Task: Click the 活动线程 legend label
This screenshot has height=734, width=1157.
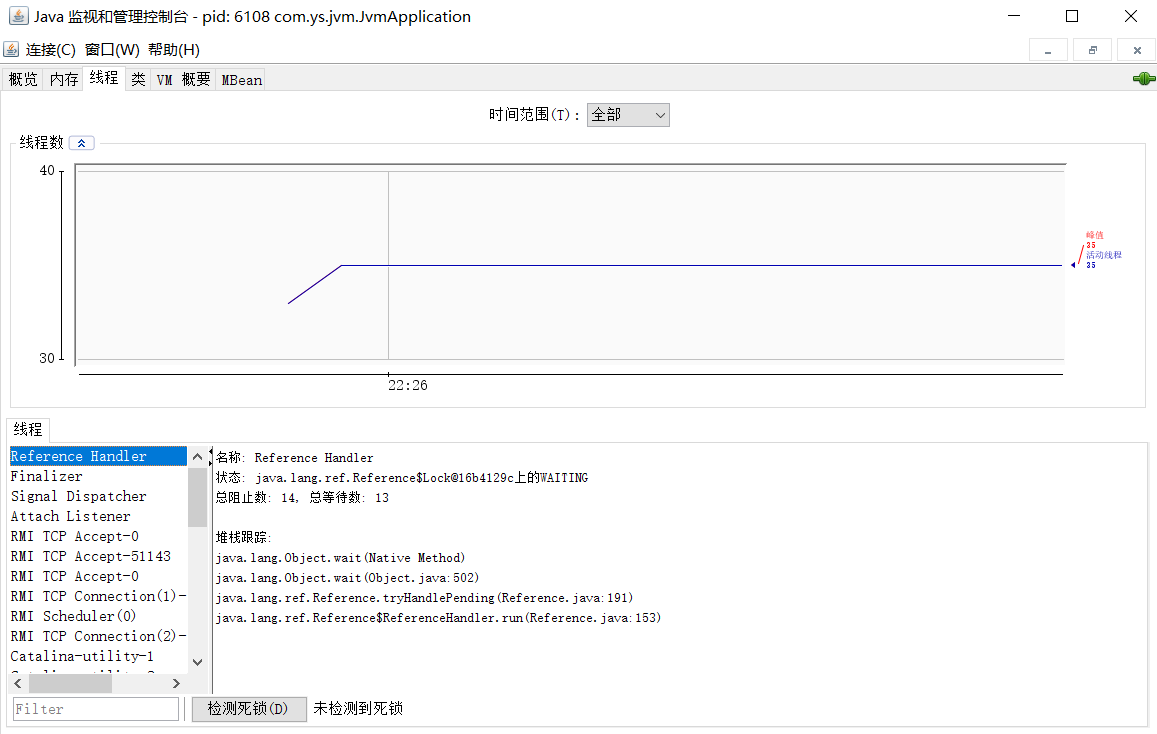Action: tap(1104, 255)
